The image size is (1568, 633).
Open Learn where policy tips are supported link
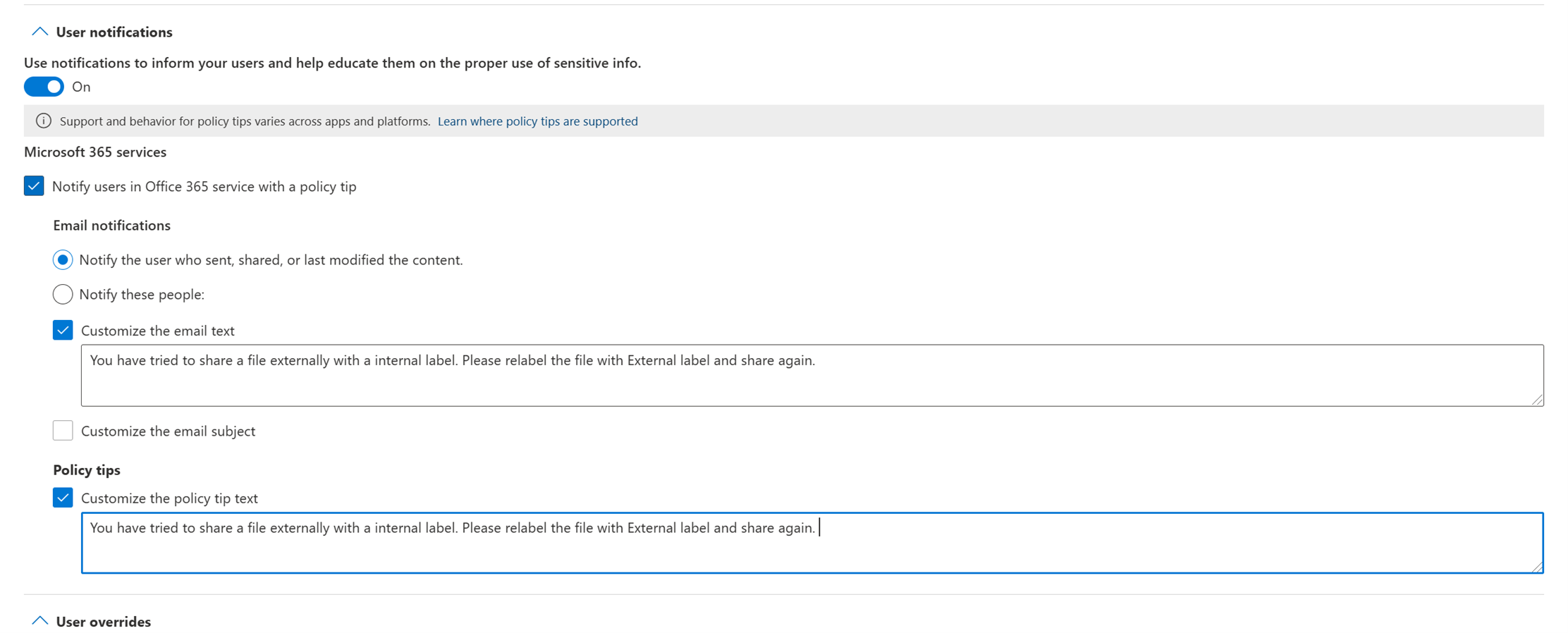pos(537,121)
